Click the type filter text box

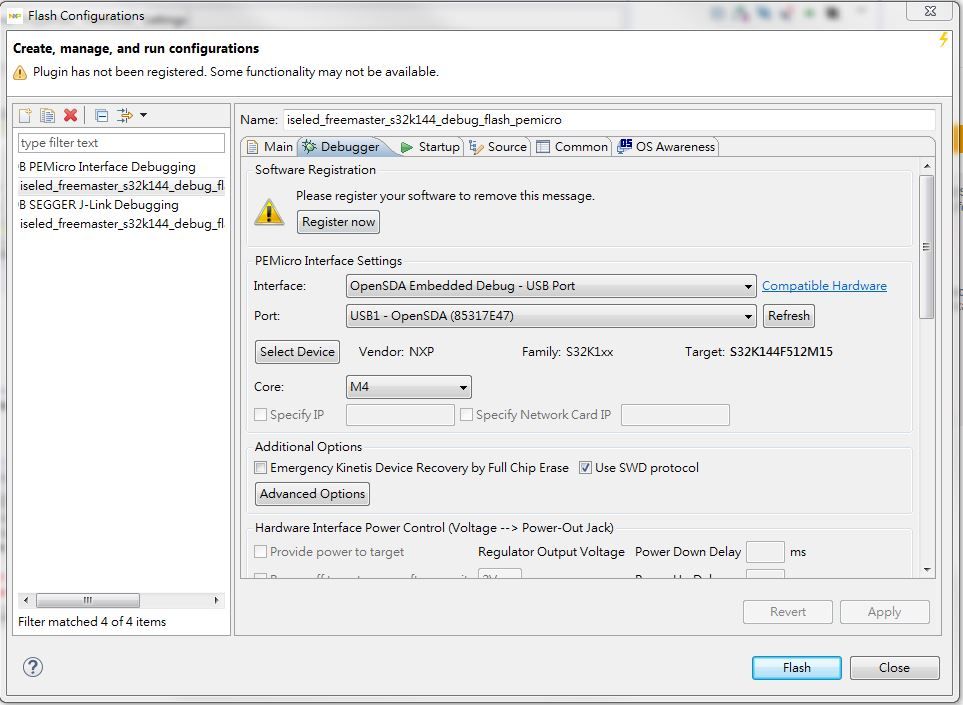coord(122,142)
